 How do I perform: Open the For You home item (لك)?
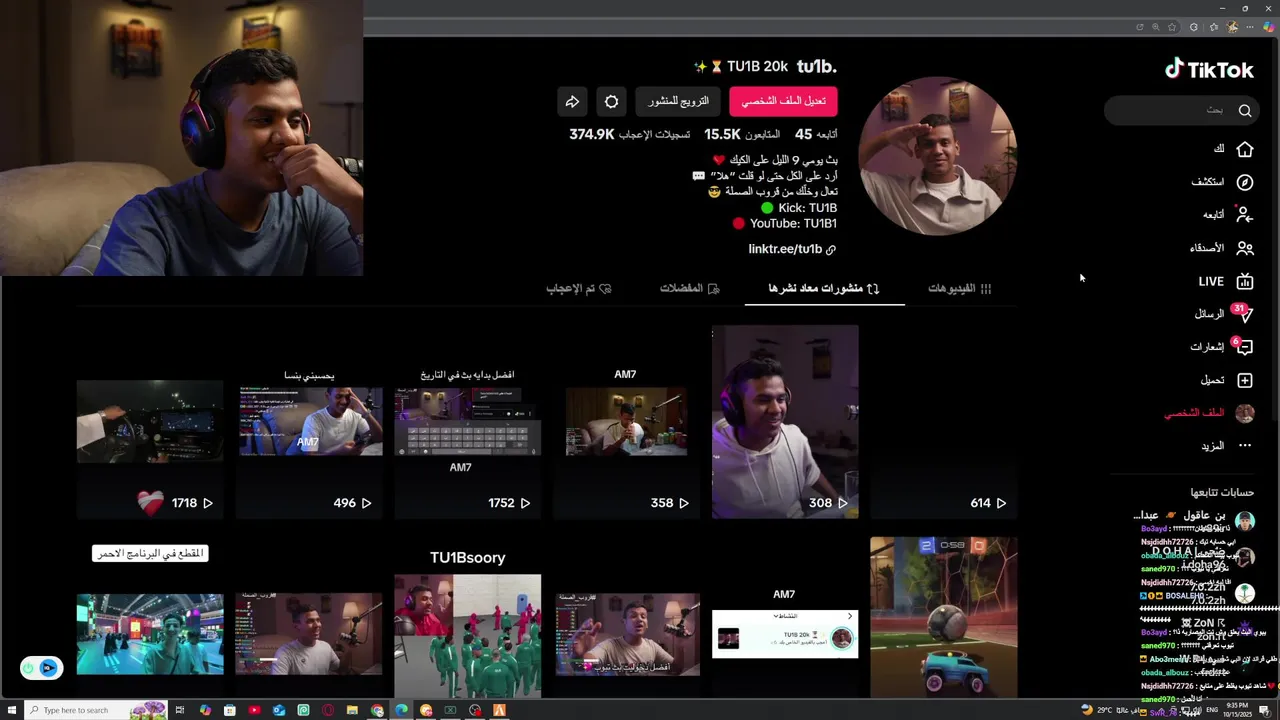[1233, 149]
